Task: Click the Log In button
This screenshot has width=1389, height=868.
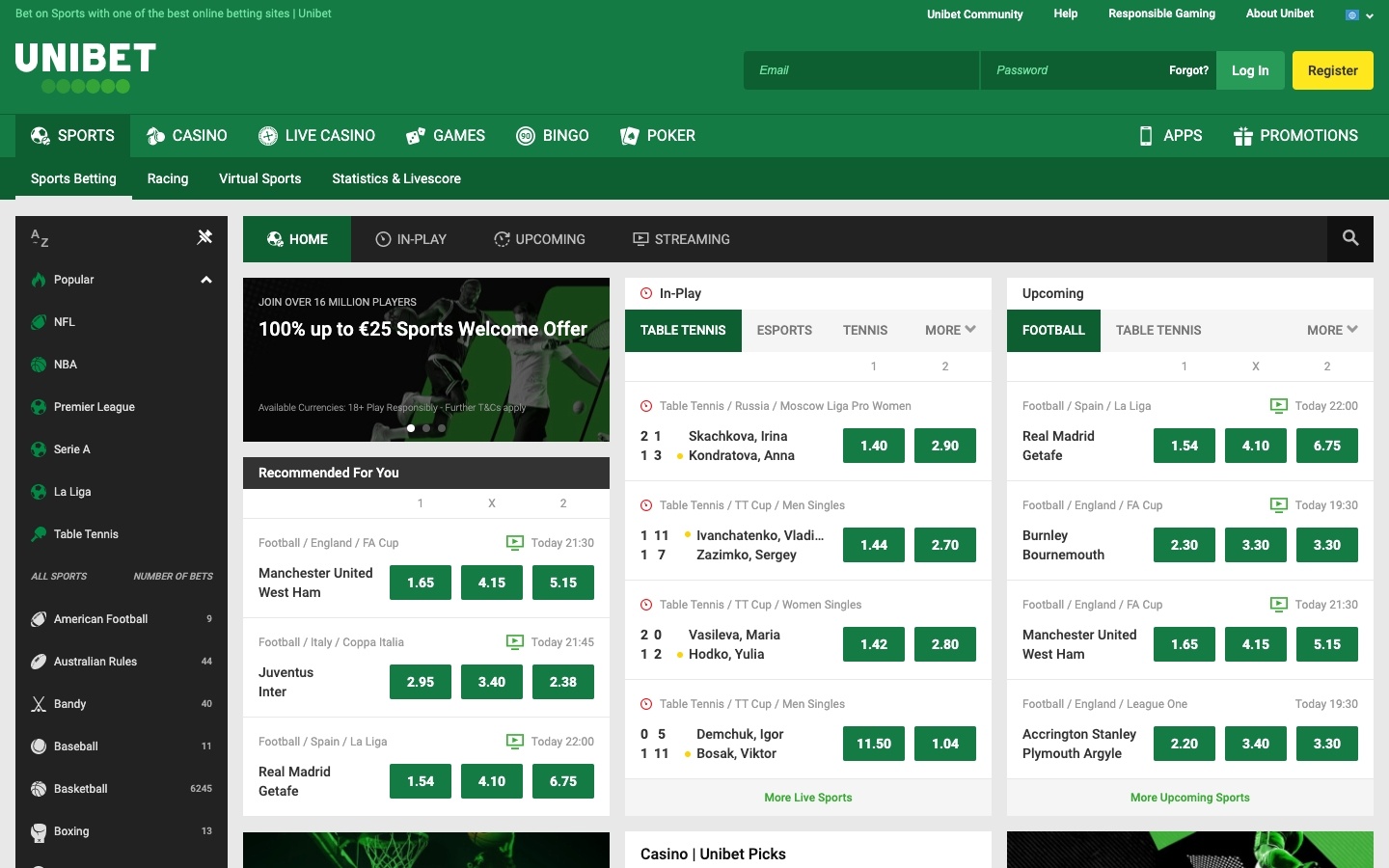Action: pos(1250,70)
